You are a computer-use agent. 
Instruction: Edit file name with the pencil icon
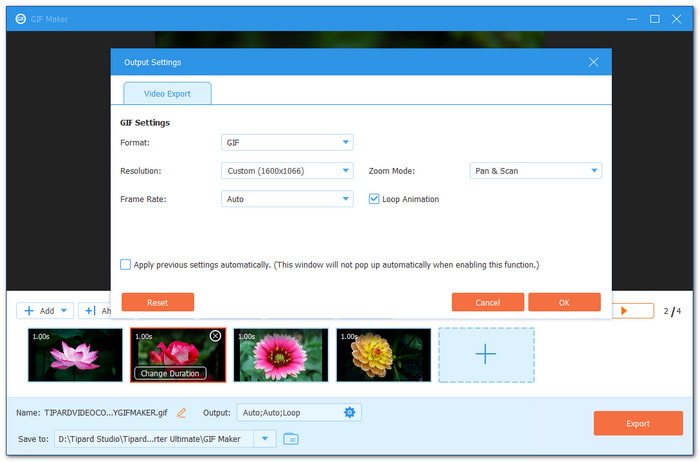click(x=181, y=413)
